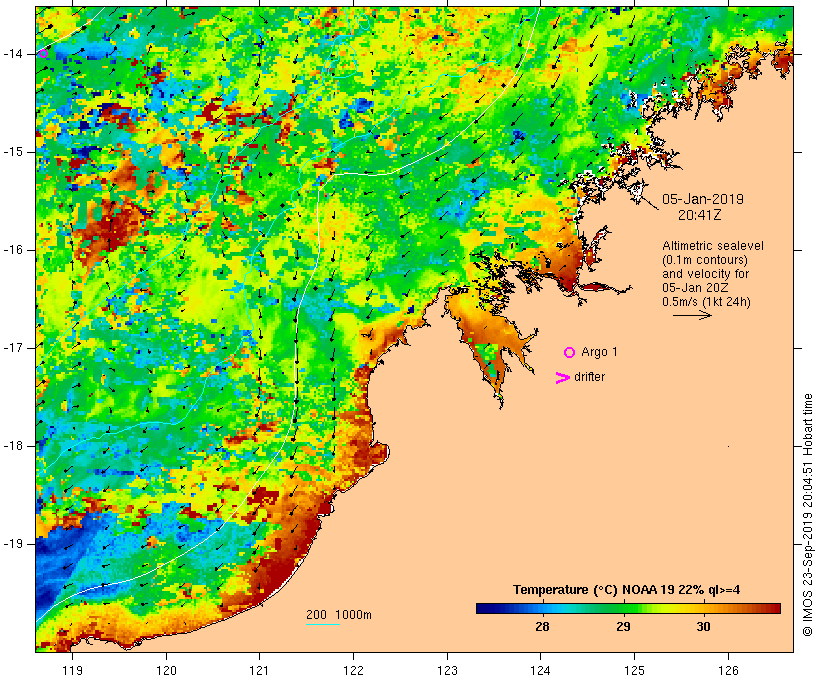Click the IMOS copyright timestamp text
The width and height of the screenshot is (820, 680).
(808, 515)
